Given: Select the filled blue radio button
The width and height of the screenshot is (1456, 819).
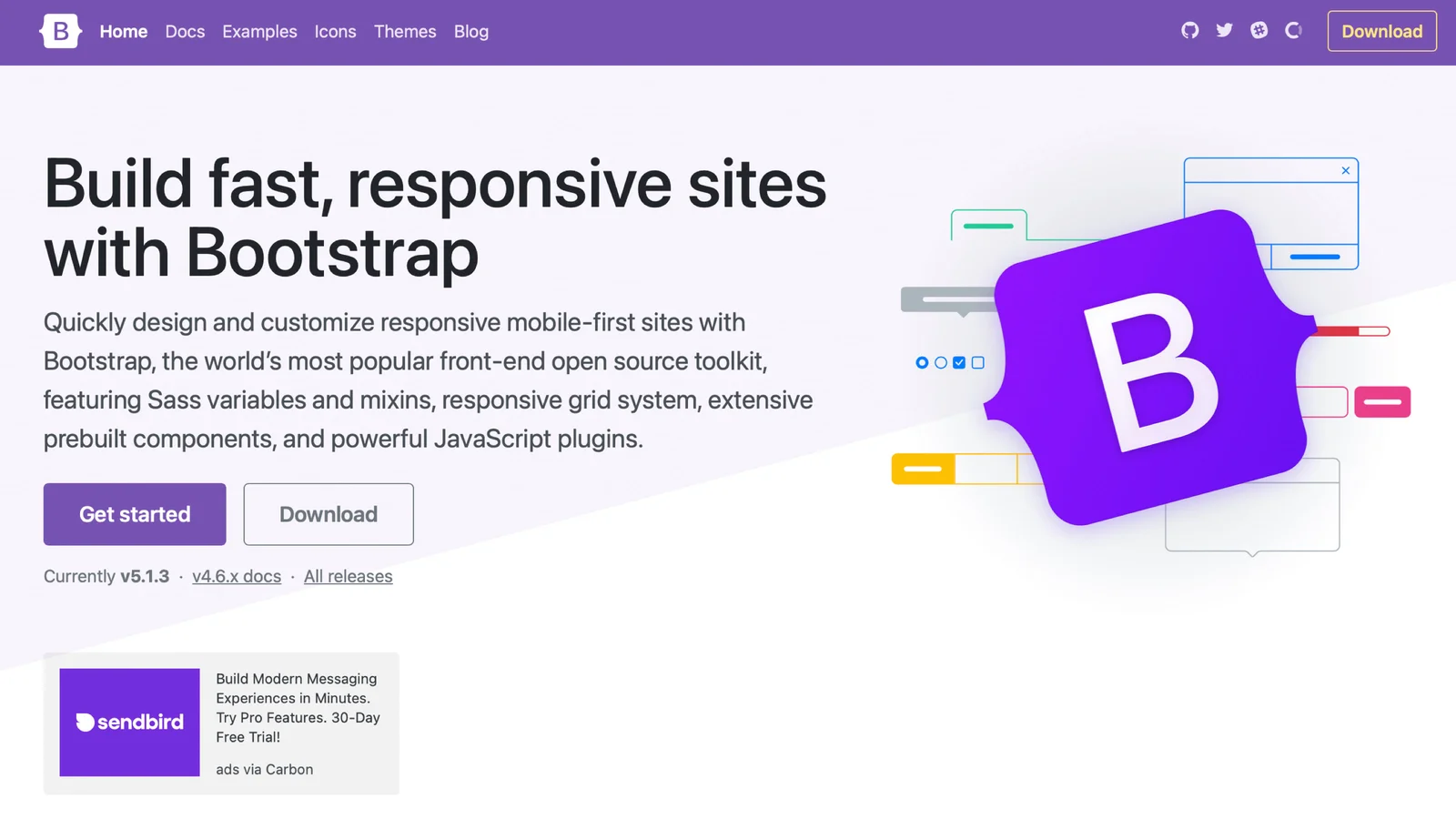Looking at the screenshot, I should (922, 363).
